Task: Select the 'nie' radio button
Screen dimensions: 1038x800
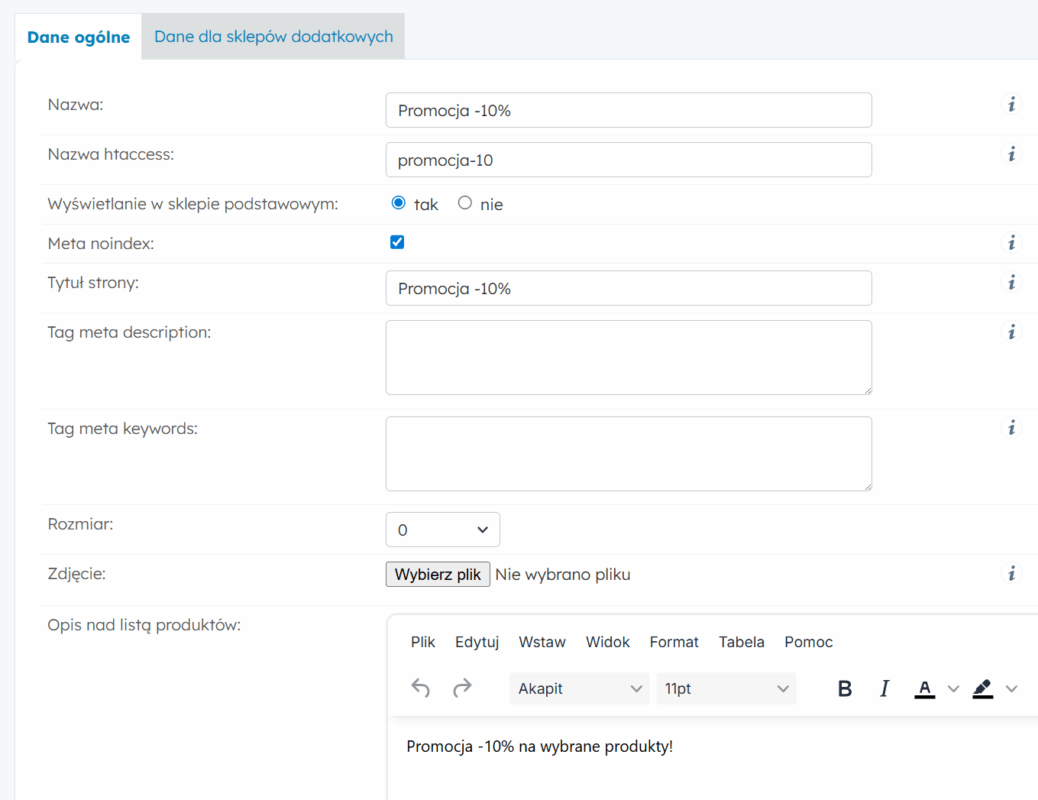Action: tap(464, 203)
